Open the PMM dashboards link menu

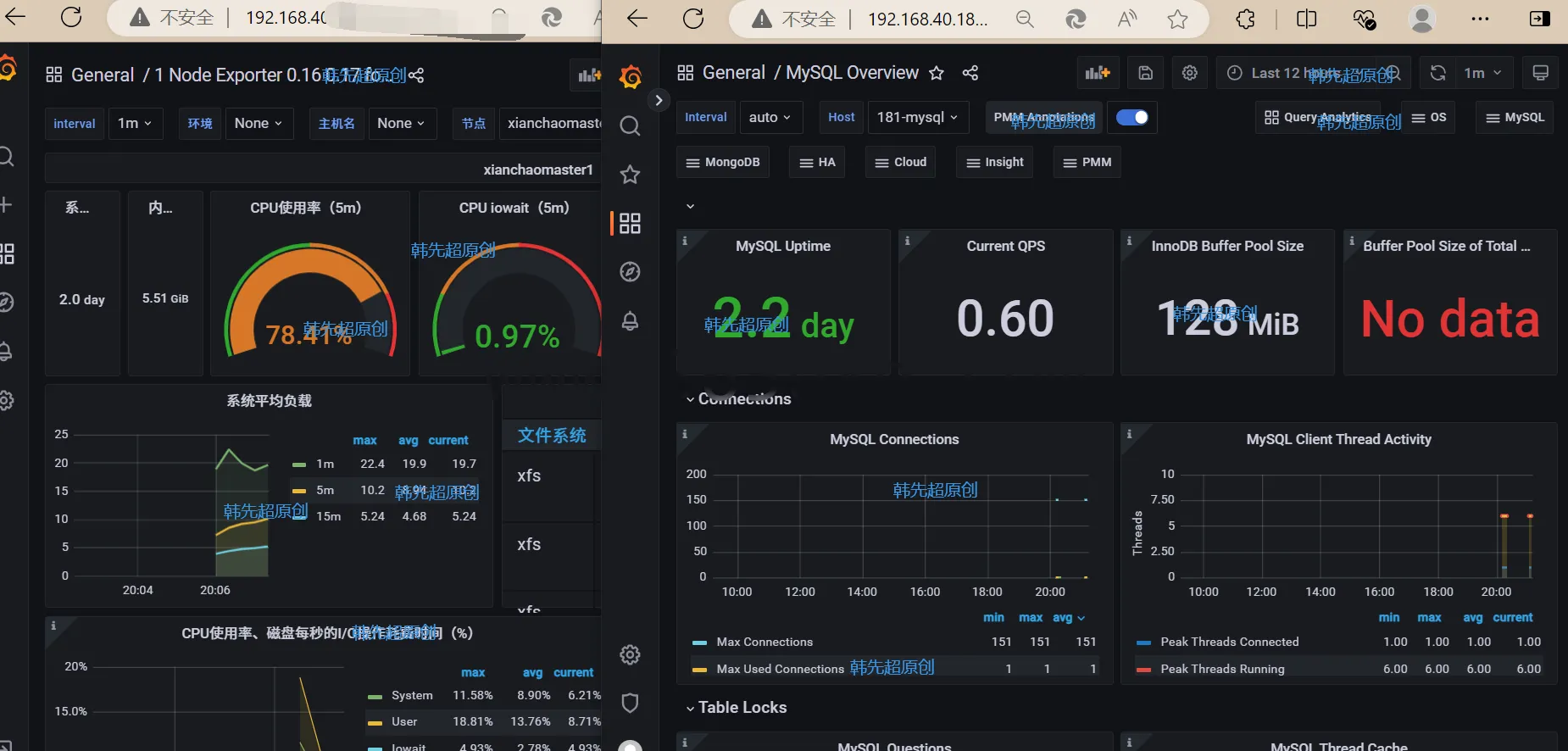pyautogui.click(x=1087, y=162)
